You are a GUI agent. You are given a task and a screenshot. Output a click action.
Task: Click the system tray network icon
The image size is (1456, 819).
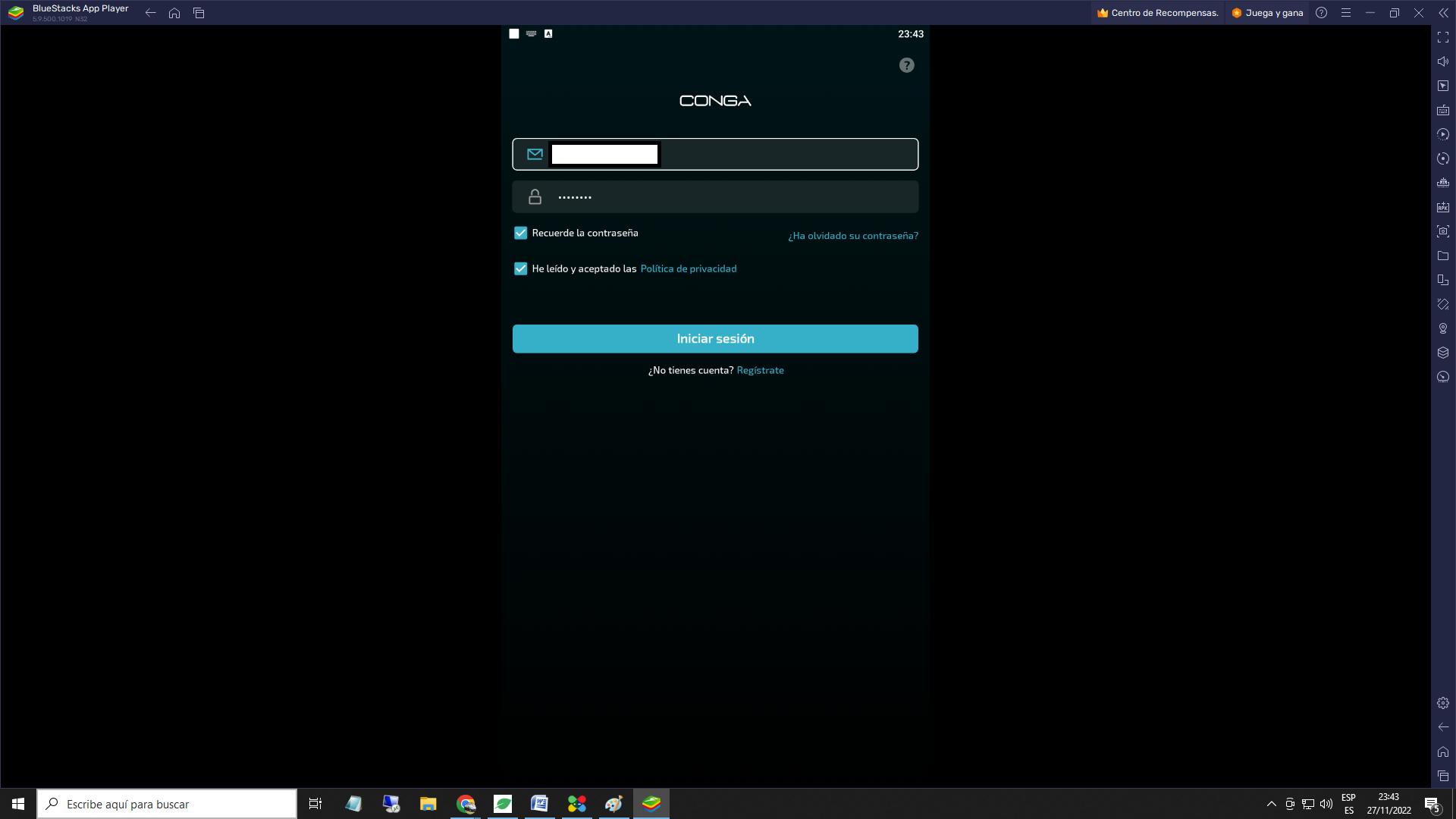click(x=1308, y=804)
